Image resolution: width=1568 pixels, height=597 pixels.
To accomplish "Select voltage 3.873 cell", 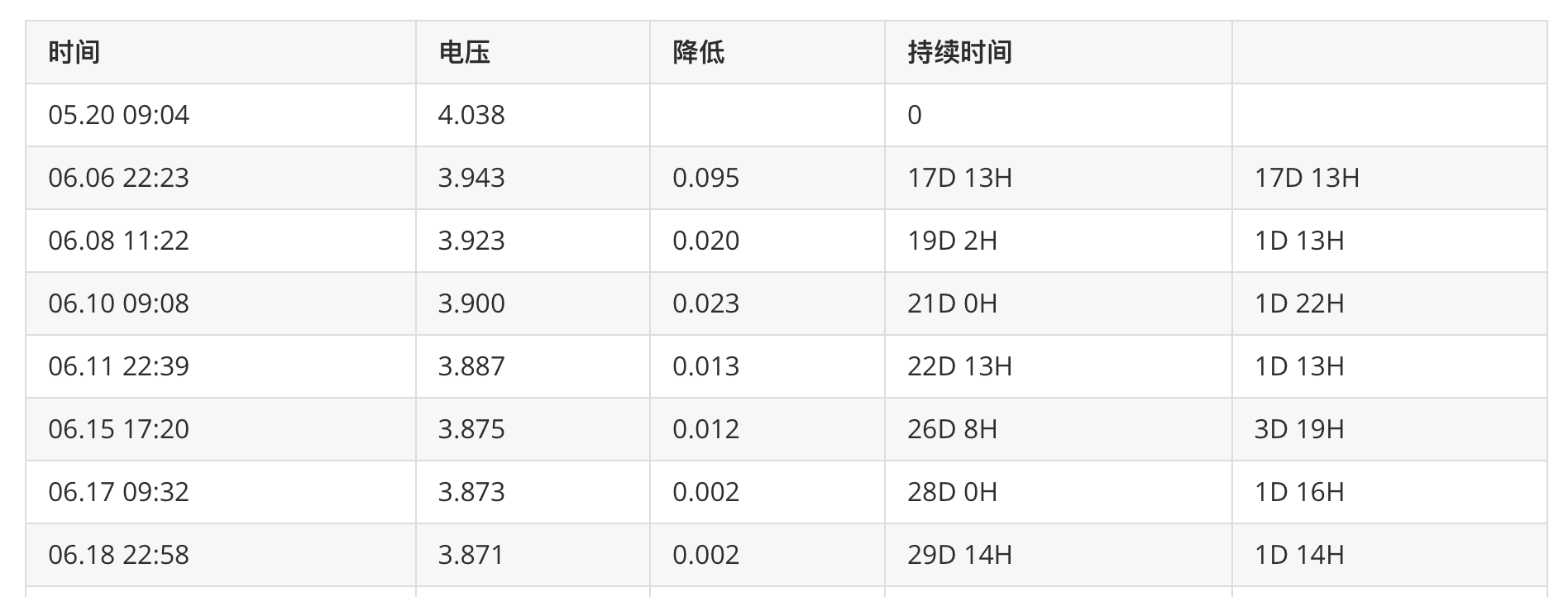I will [x=471, y=492].
